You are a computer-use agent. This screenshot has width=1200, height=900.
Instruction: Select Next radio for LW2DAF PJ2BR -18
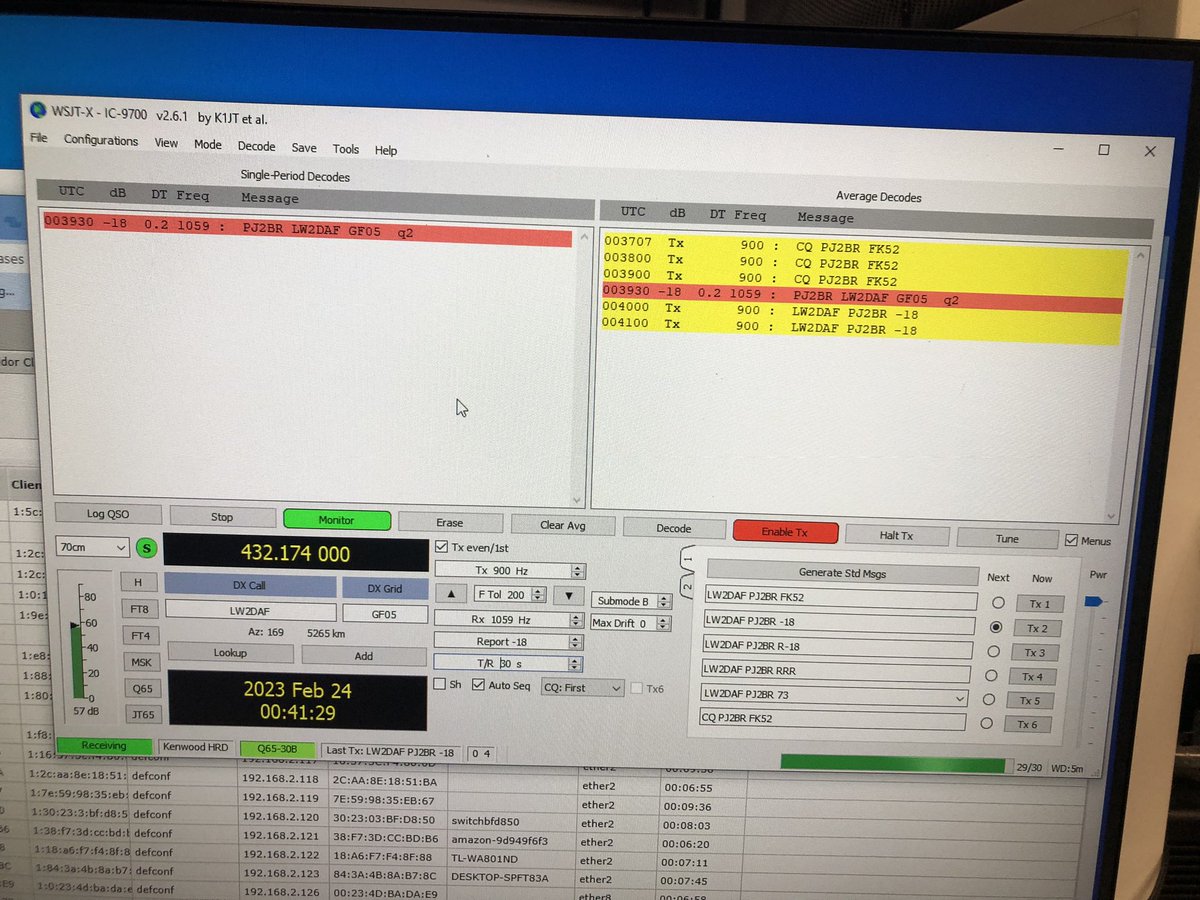[x=995, y=627]
